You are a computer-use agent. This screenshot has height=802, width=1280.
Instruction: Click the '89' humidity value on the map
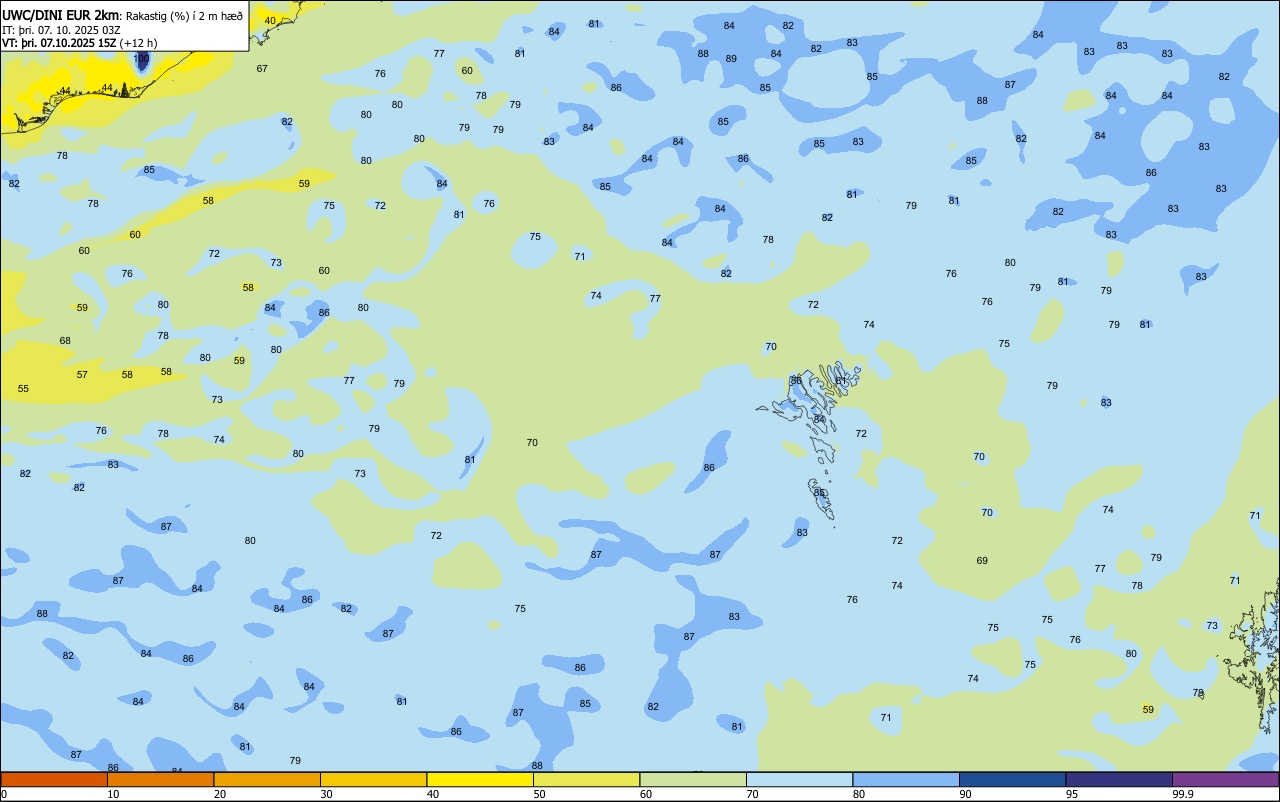tap(731, 59)
